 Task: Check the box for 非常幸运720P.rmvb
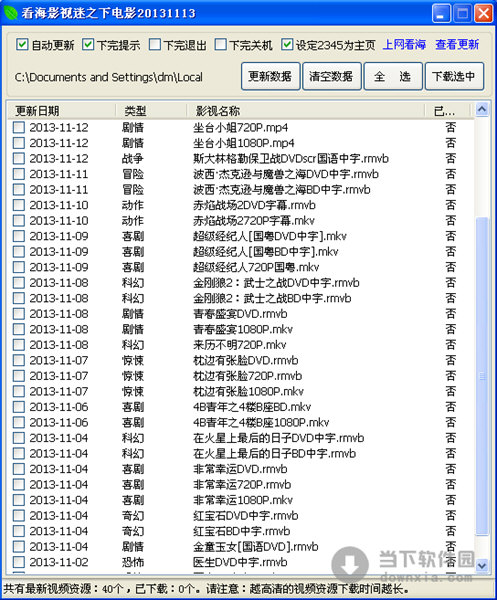(19, 484)
